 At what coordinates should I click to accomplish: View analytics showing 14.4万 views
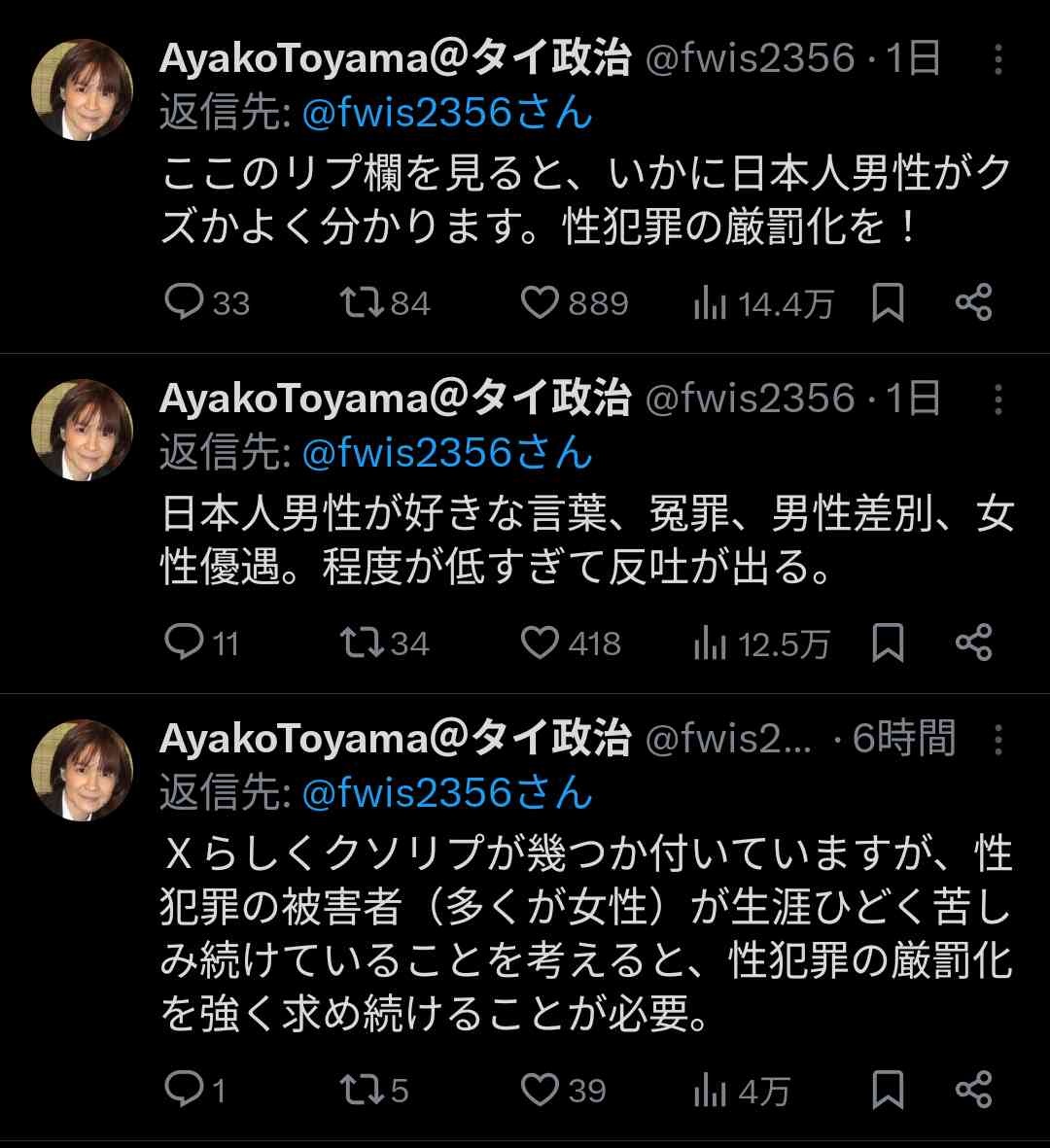762,303
